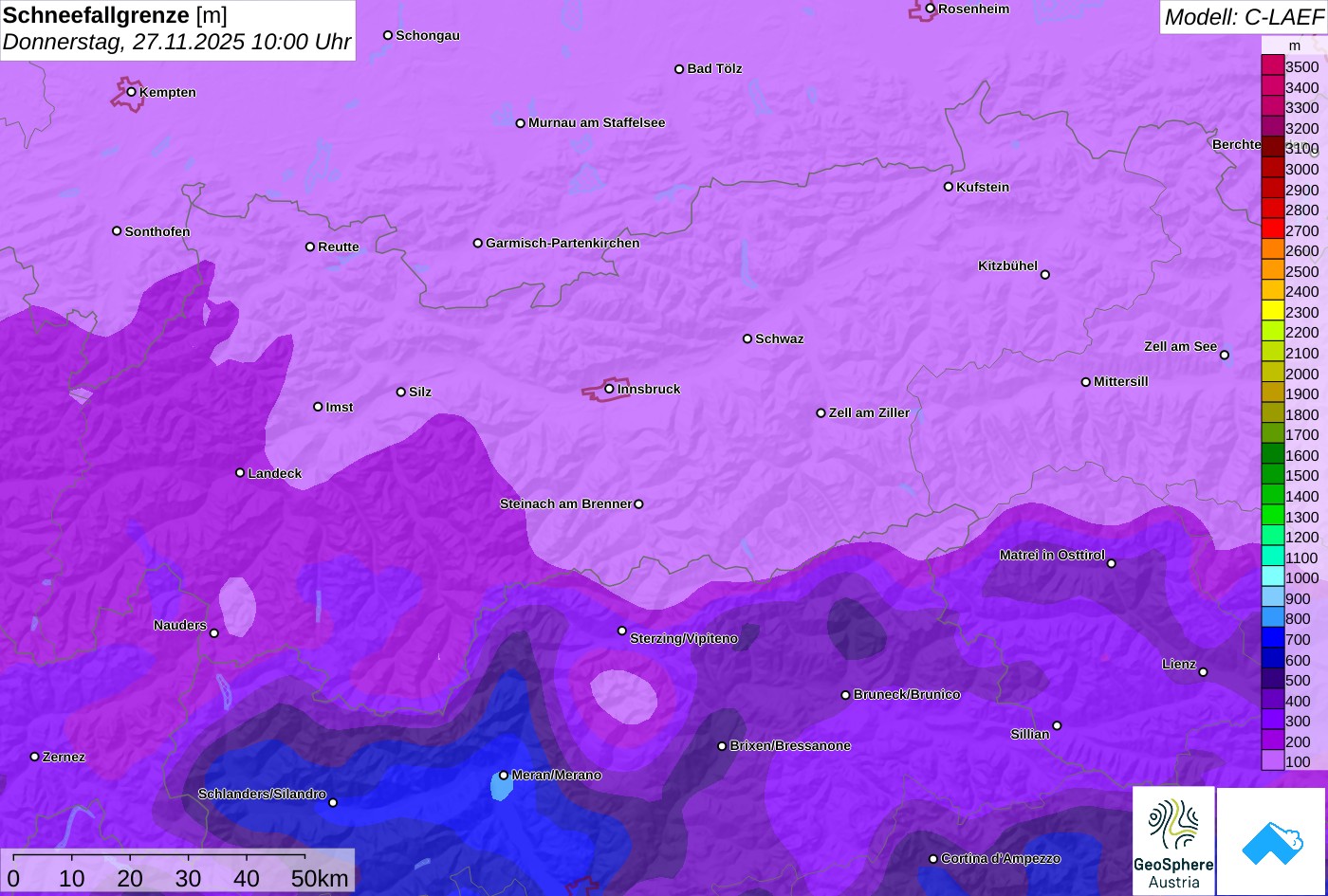The image size is (1328, 896).
Task: Pick the Nauders marker circle
Action: pos(214,632)
